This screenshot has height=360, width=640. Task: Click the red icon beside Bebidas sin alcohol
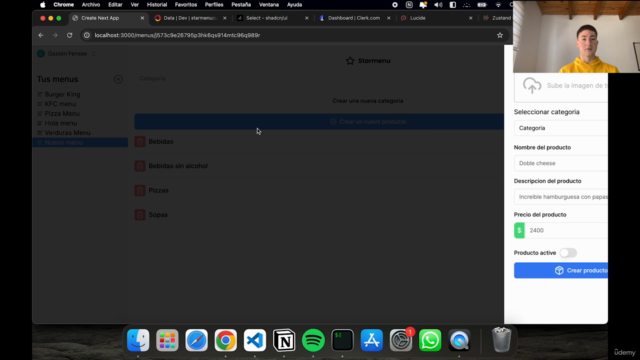(140, 166)
